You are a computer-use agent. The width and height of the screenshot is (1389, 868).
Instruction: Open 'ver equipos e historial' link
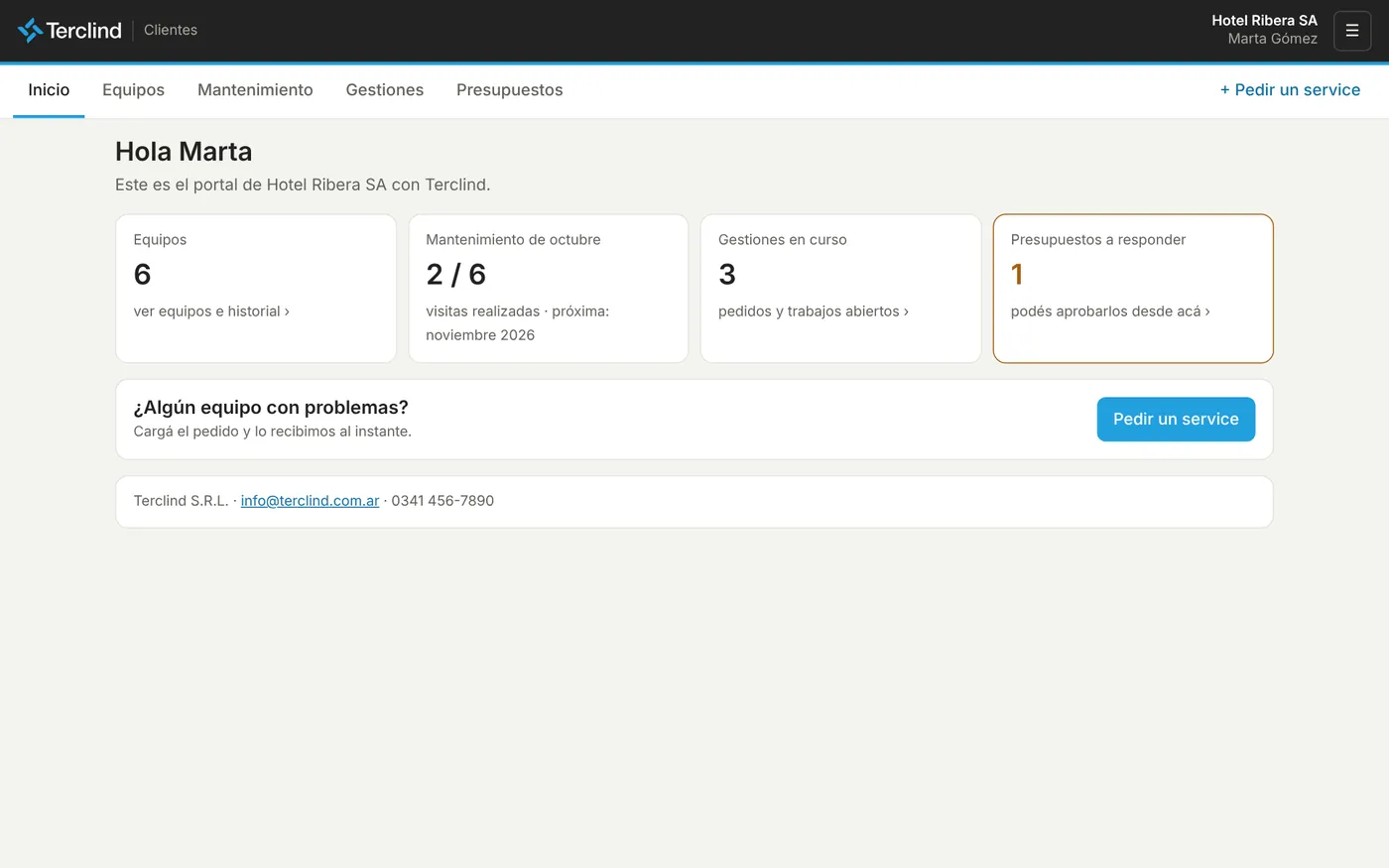pos(211,311)
